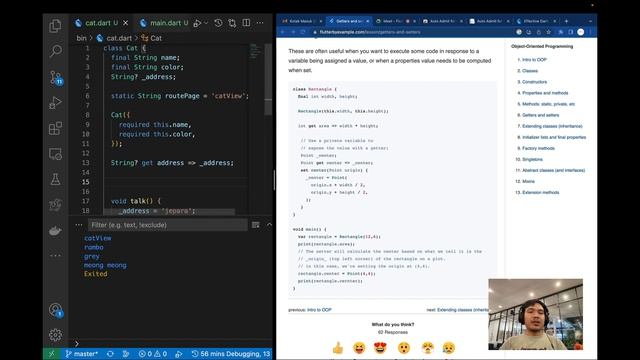Open Constructors lesson link

534,82
